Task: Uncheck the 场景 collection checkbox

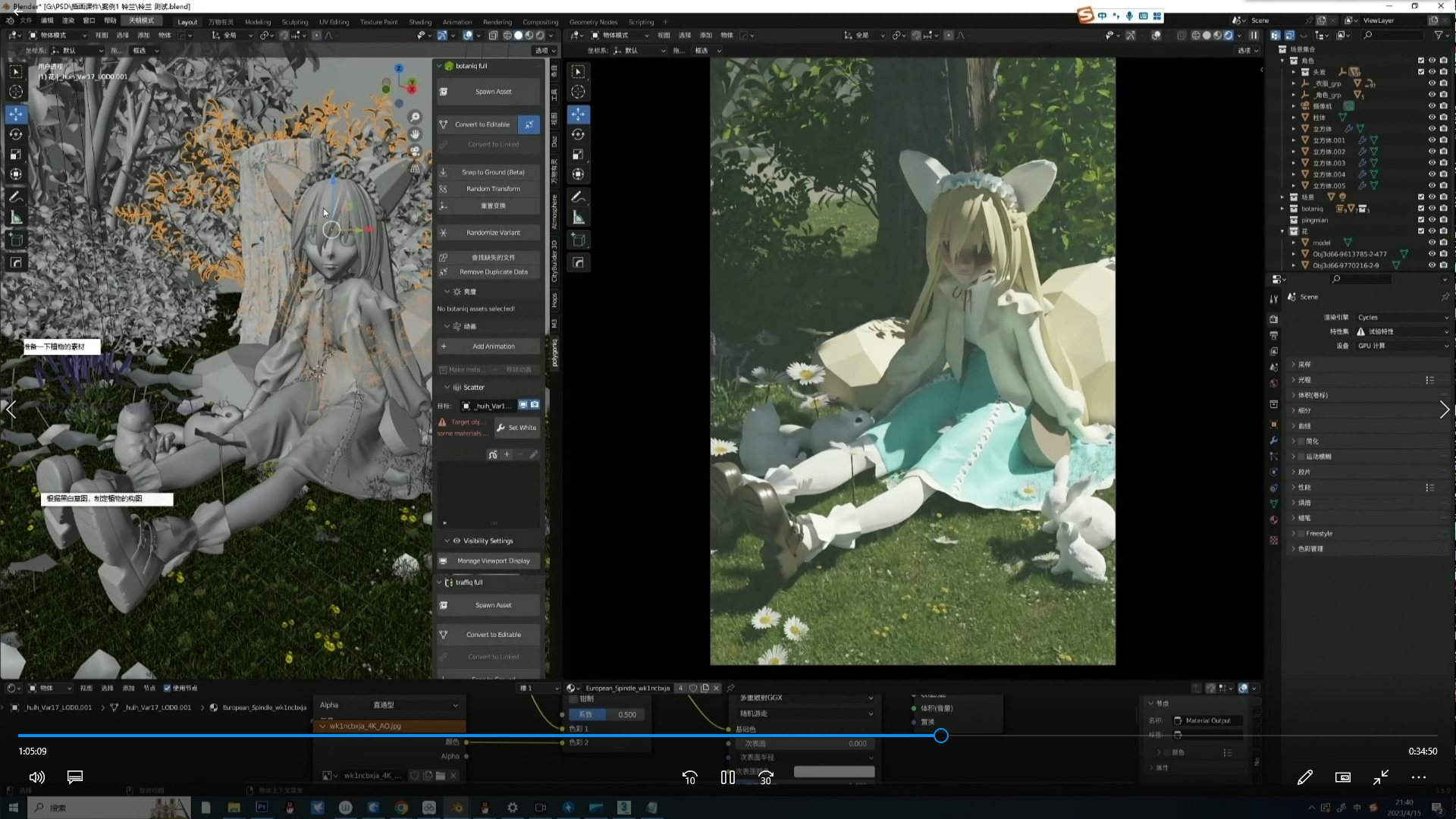Action: point(1421,197)
